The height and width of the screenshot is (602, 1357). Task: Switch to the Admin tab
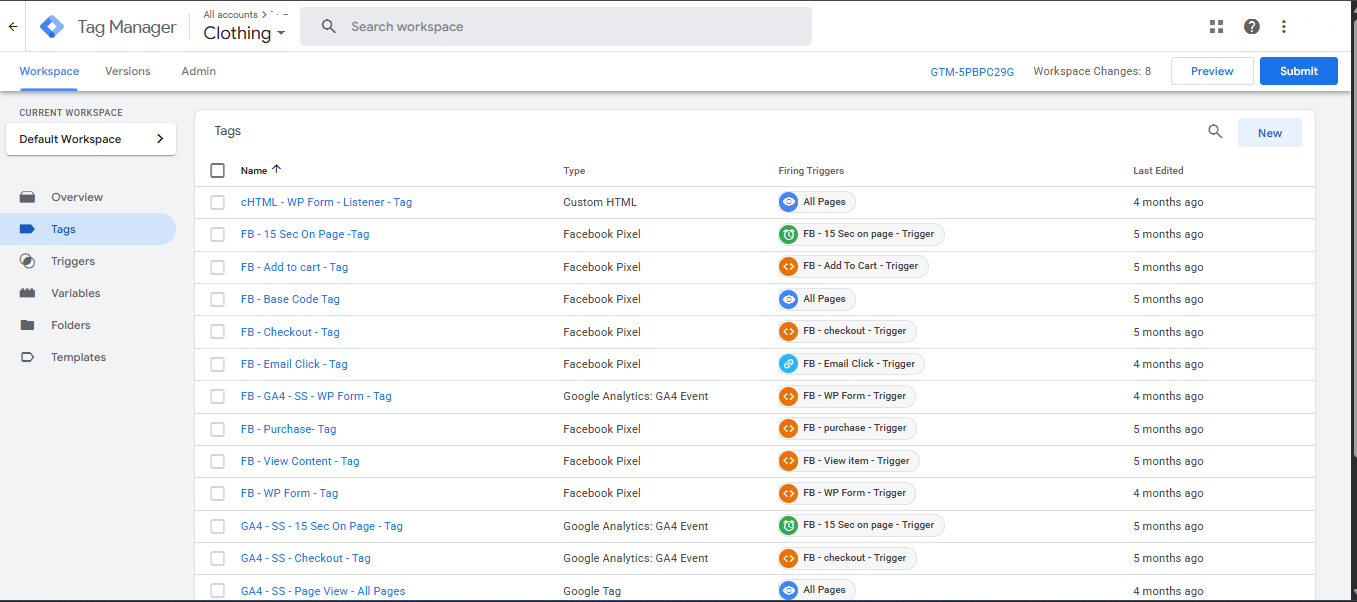coord(199,71)
